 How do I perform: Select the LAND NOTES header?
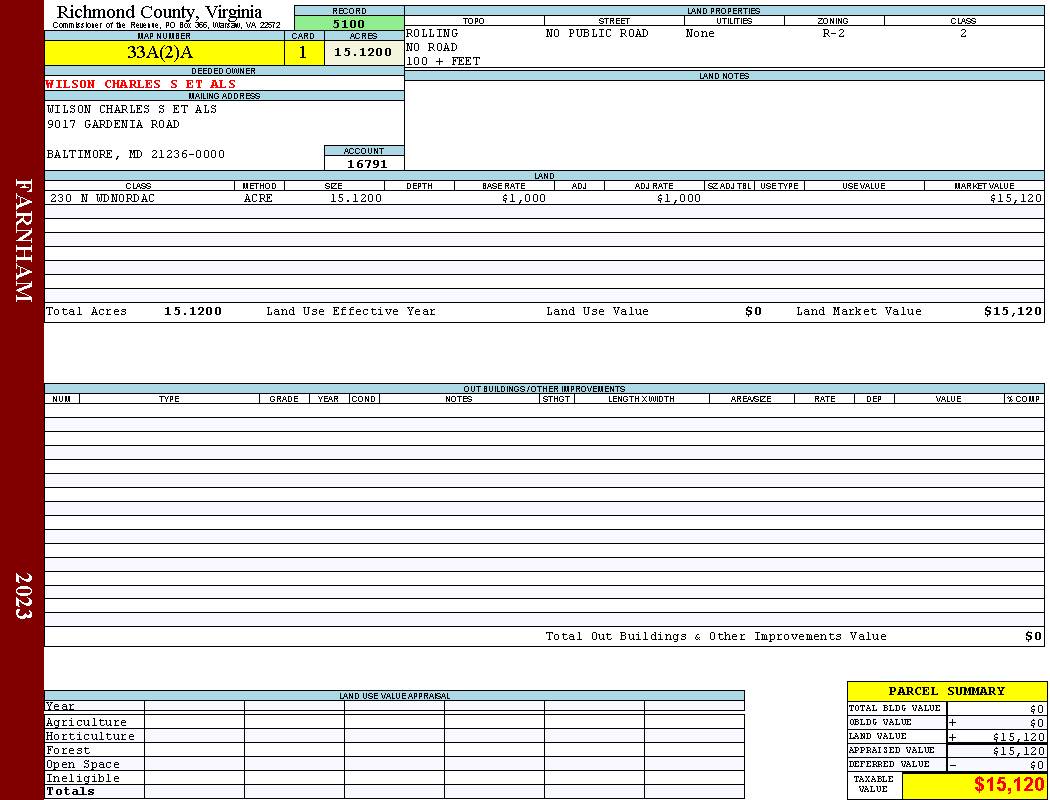pyautogui.click(x=724, y=76)
